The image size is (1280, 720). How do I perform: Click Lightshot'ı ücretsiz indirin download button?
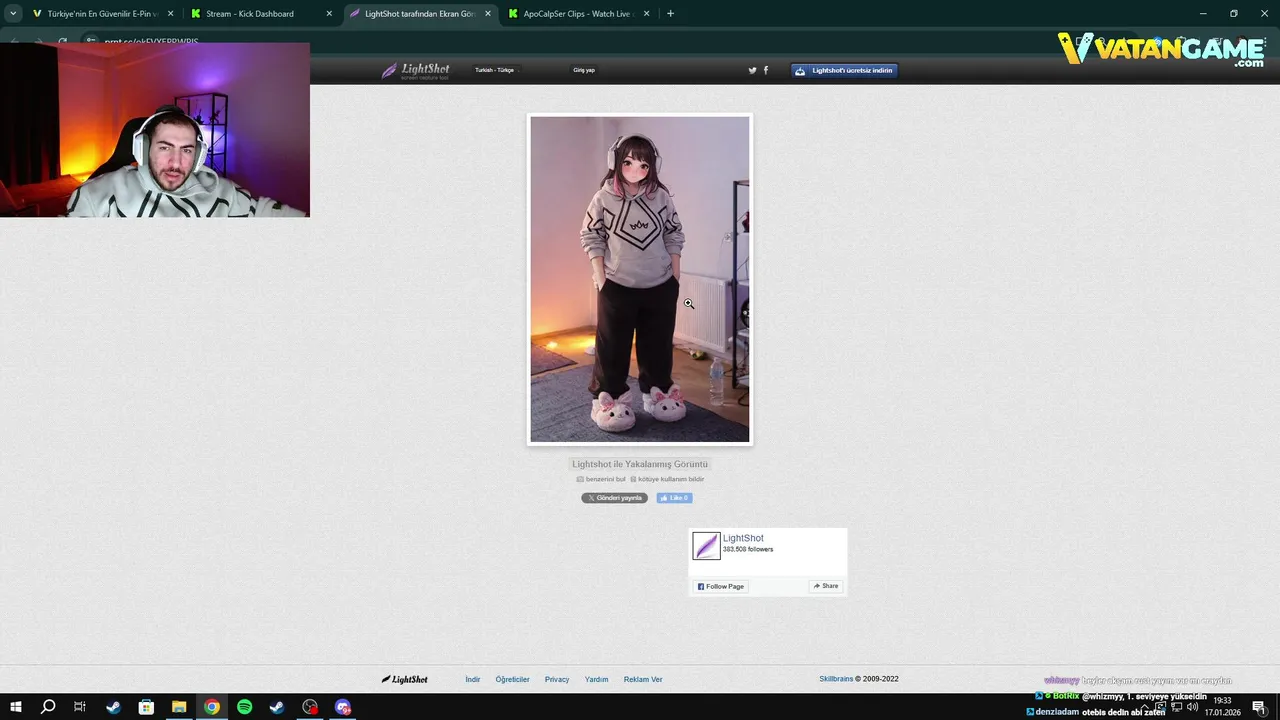click(844, 70)
